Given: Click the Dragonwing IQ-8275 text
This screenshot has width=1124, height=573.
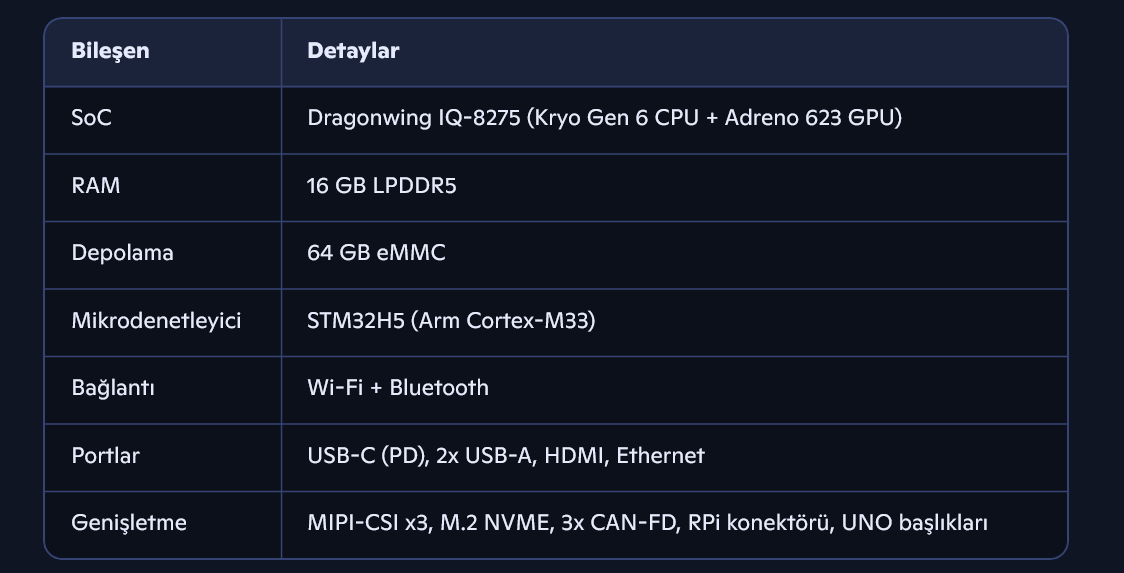Looking at the screenshot, I should coord(414,118).
